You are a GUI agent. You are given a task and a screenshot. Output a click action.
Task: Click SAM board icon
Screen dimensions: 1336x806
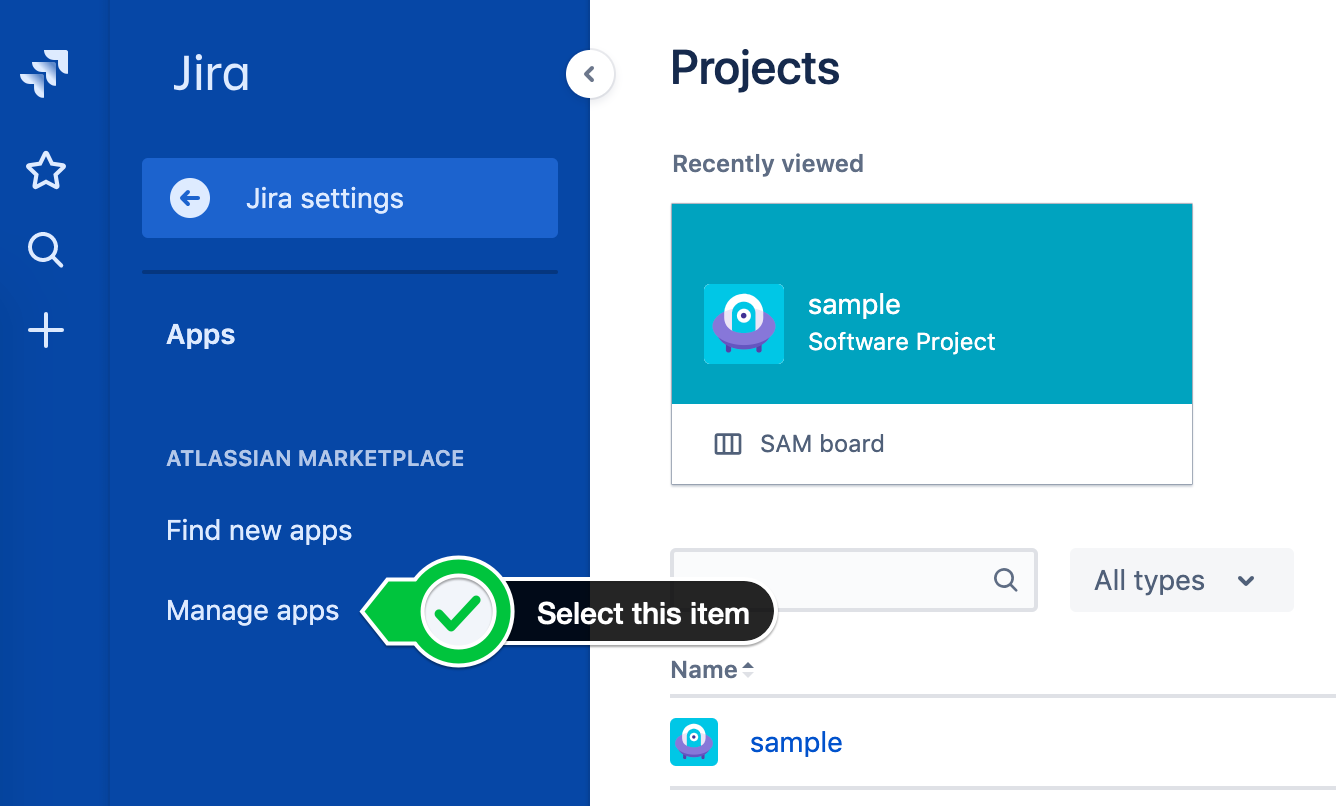(x=728, y=444)
